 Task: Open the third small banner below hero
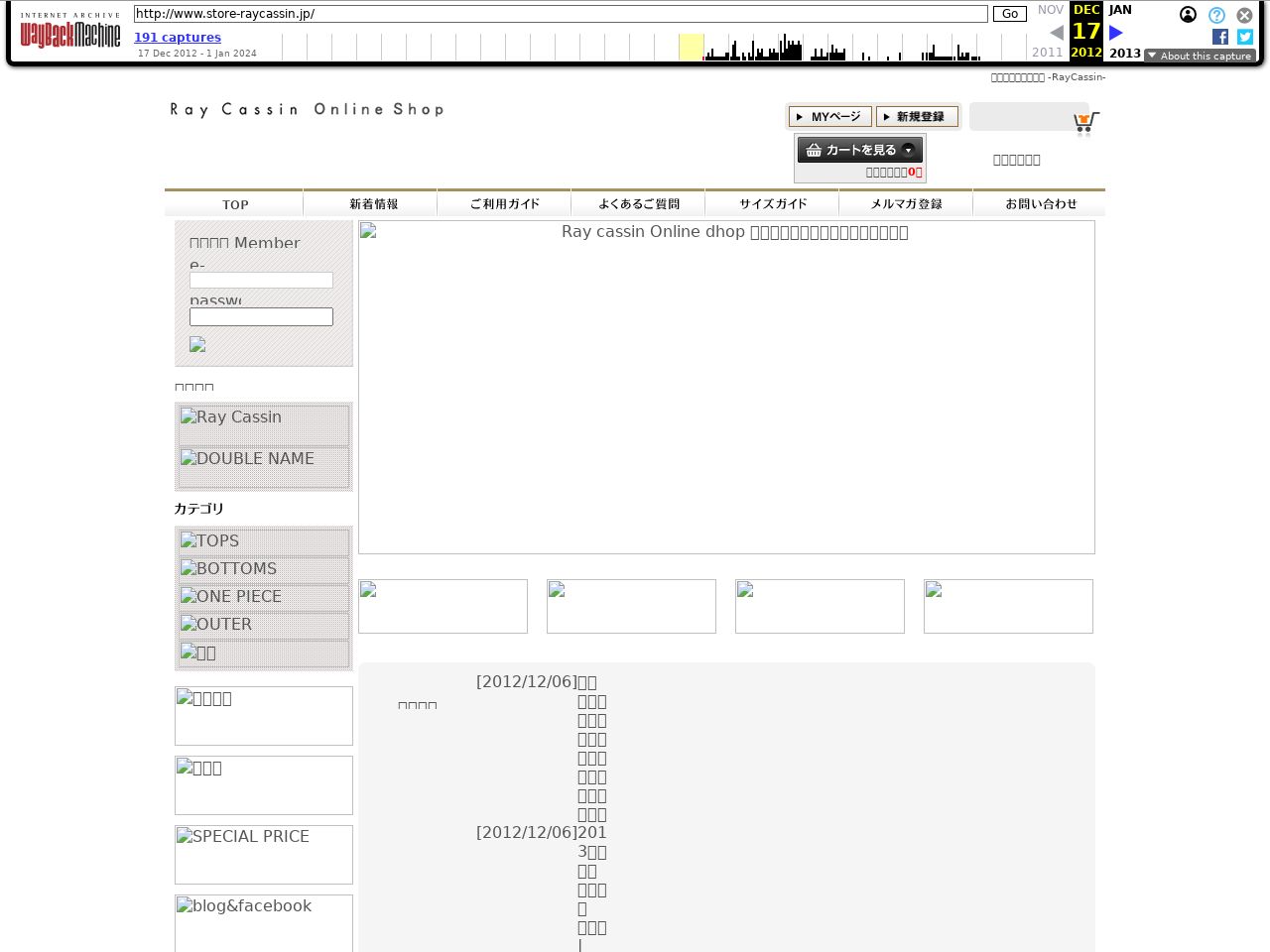[x=820, y=606]
